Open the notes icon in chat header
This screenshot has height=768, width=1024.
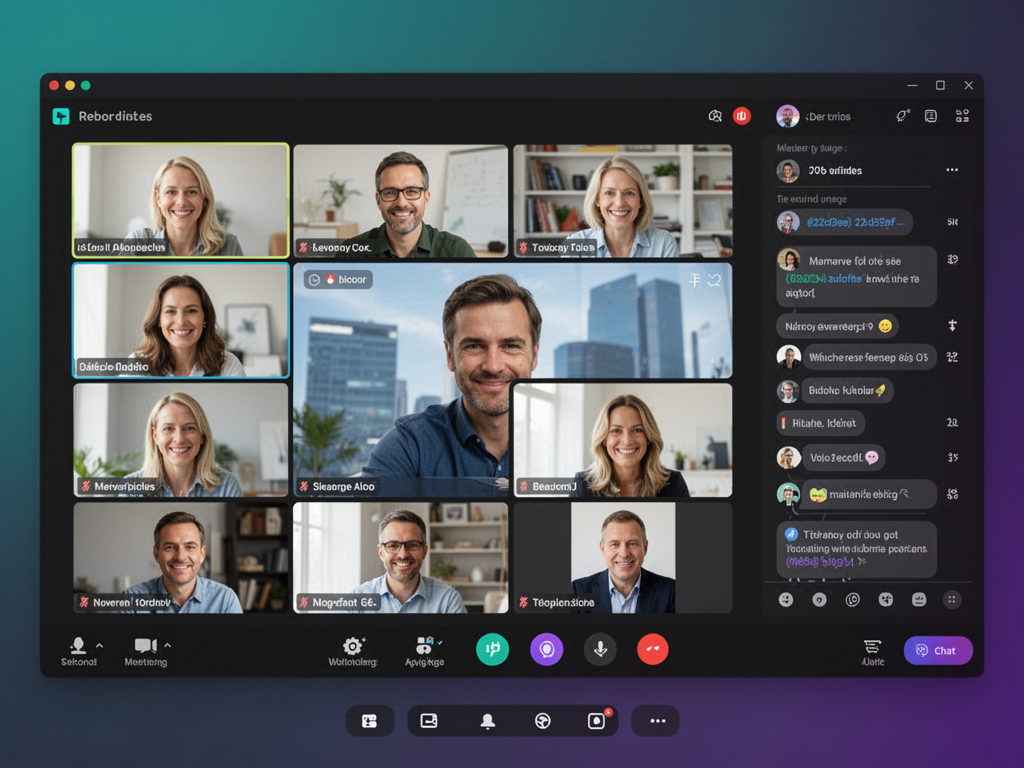(x=931, y=116)
